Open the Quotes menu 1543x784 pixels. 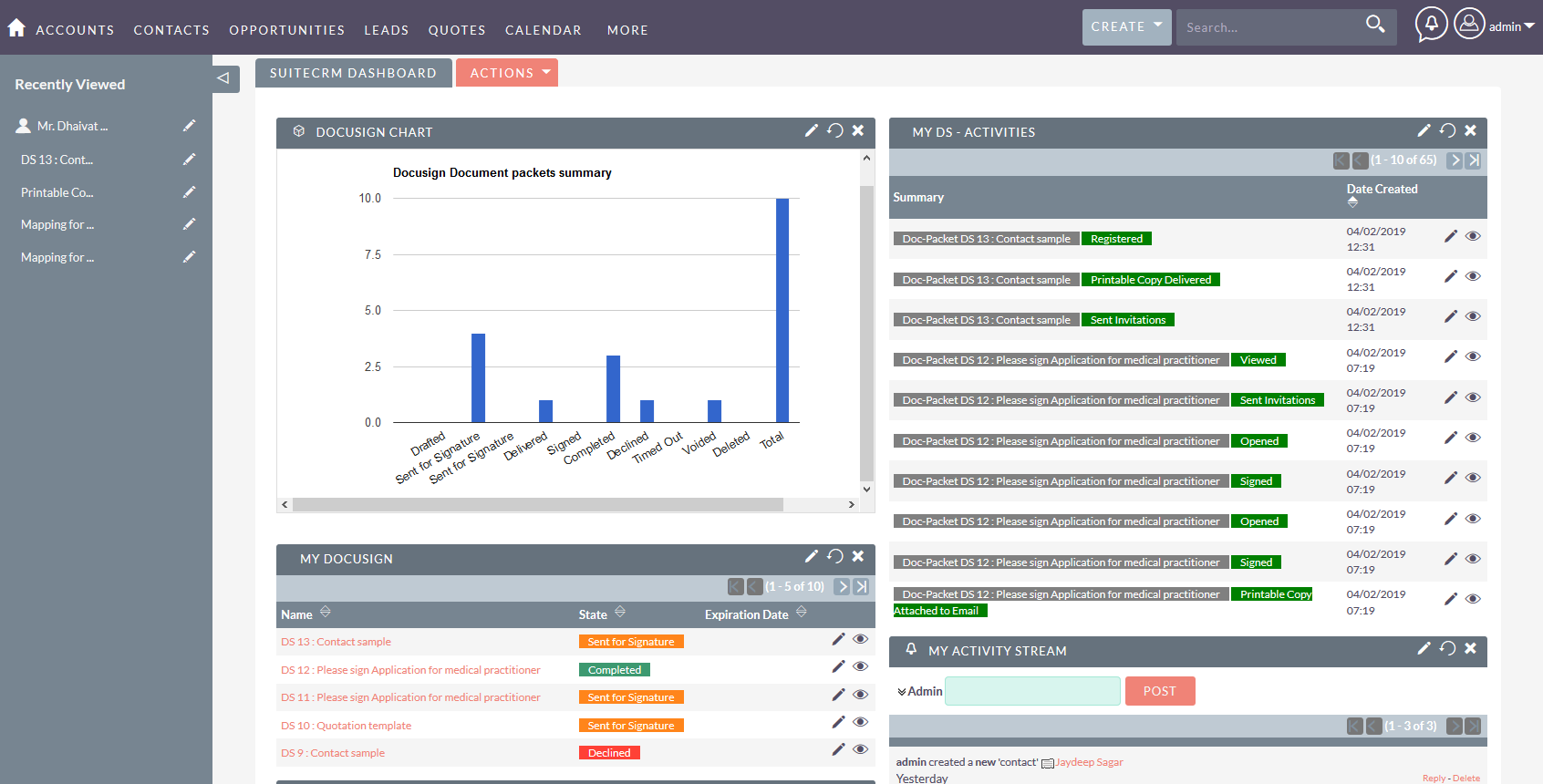[457, 30]
